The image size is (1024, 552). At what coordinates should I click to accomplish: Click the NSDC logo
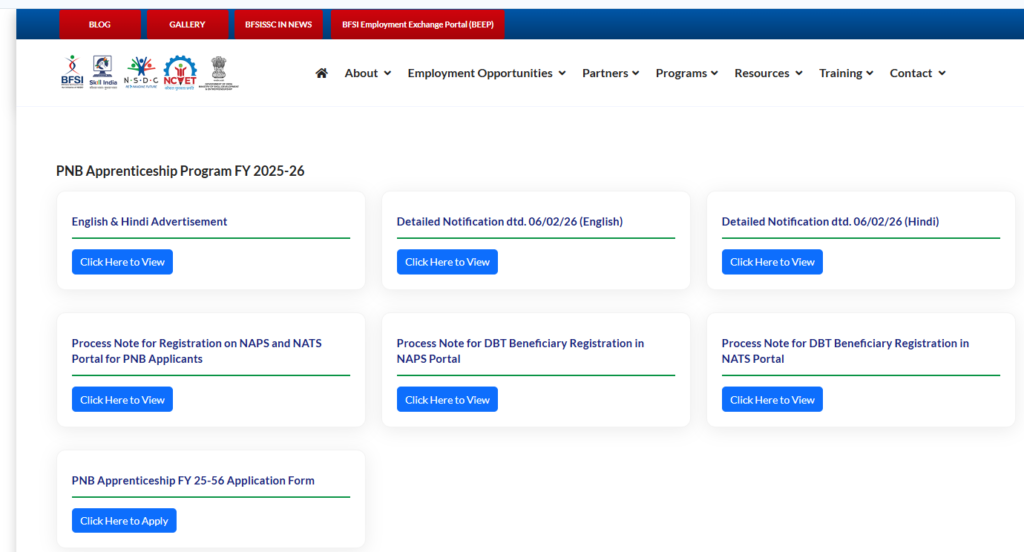pyautogui.click(x=141, y=72)
